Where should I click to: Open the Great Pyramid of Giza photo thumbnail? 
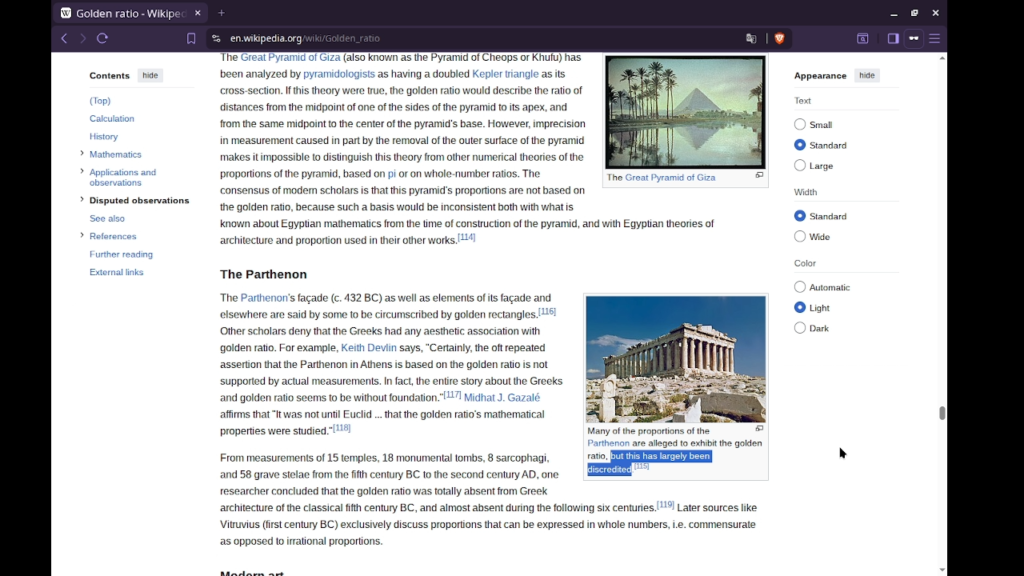685,112
